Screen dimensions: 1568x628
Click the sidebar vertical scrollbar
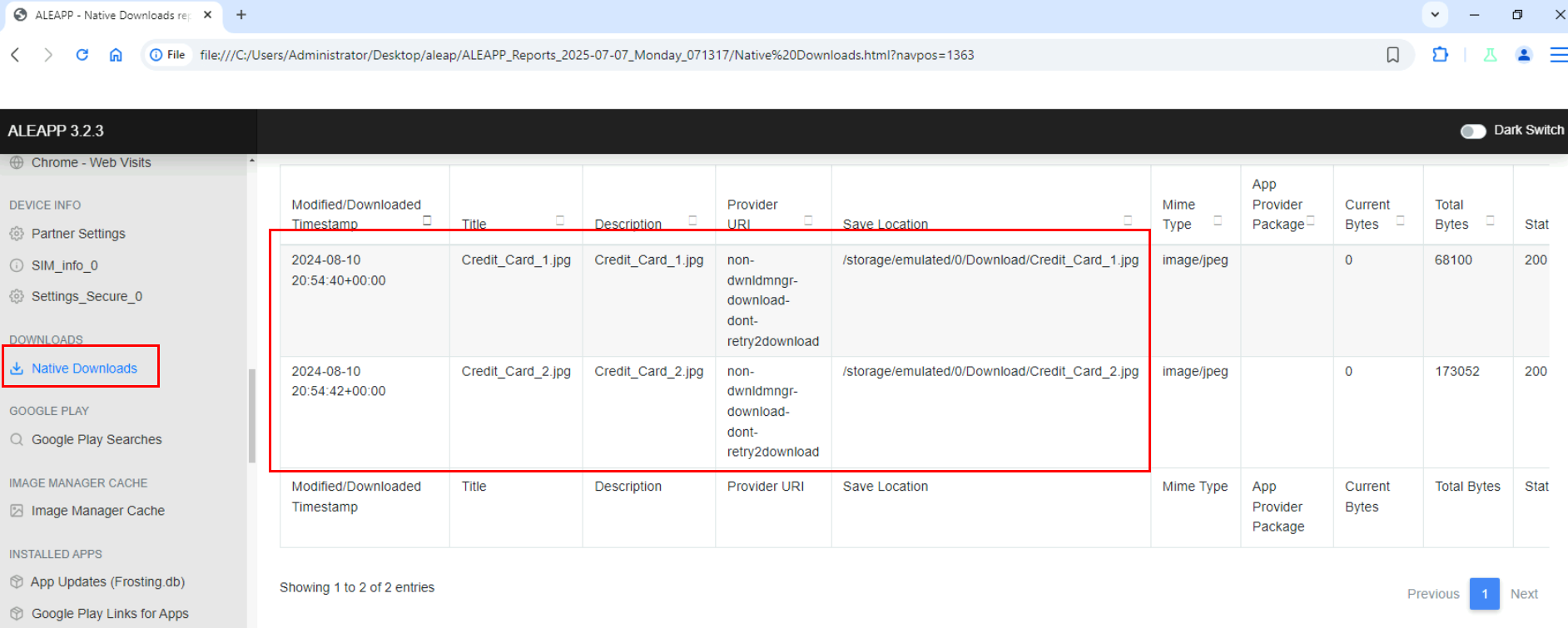coord(252,416)
